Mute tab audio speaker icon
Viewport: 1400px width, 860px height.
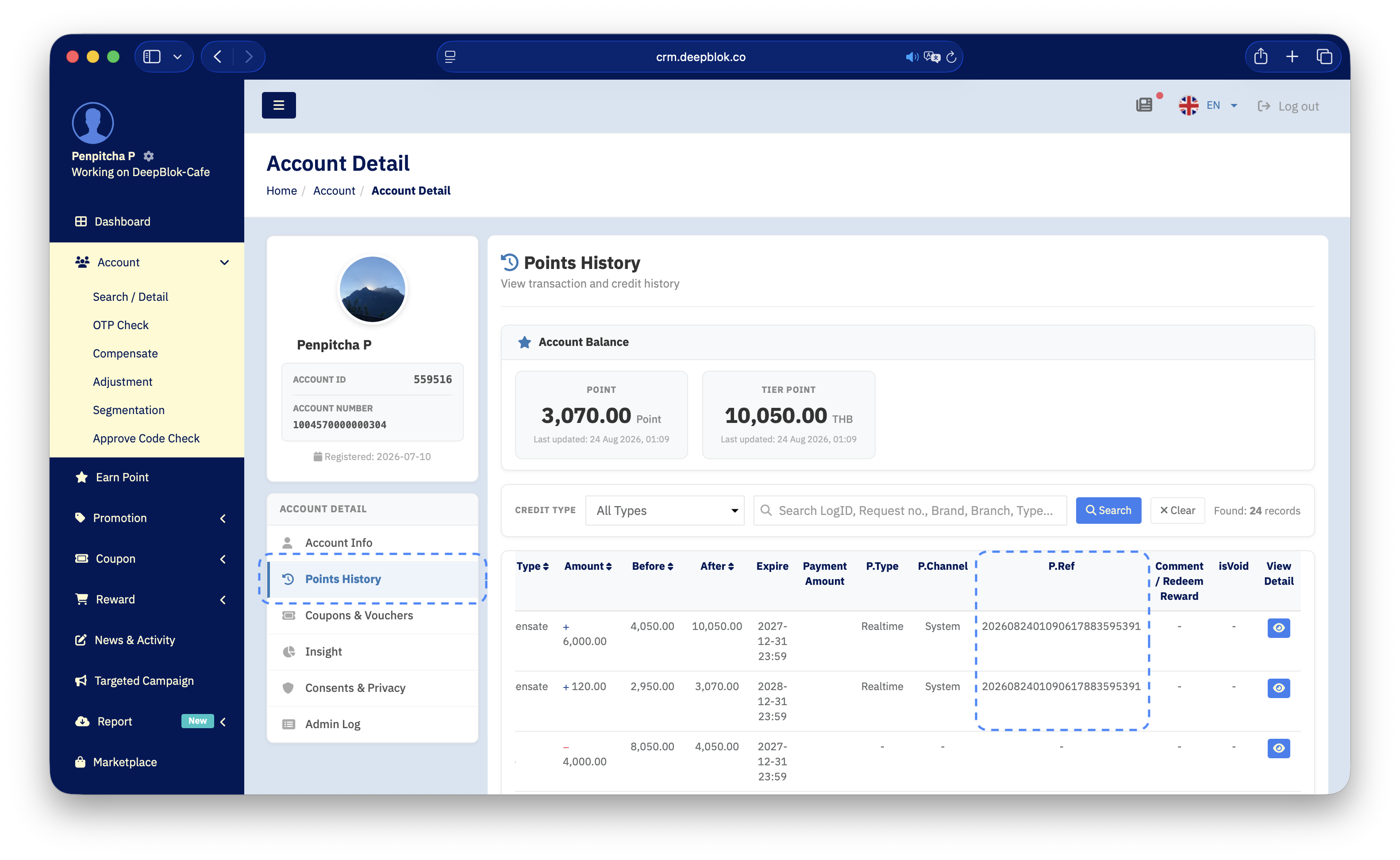click(x=912, y=57)
